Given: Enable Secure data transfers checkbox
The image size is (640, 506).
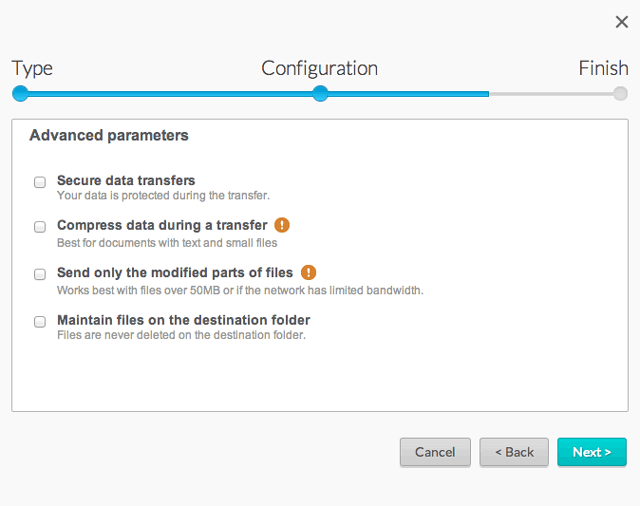Looking at the screenshot, I should (40, 182).
